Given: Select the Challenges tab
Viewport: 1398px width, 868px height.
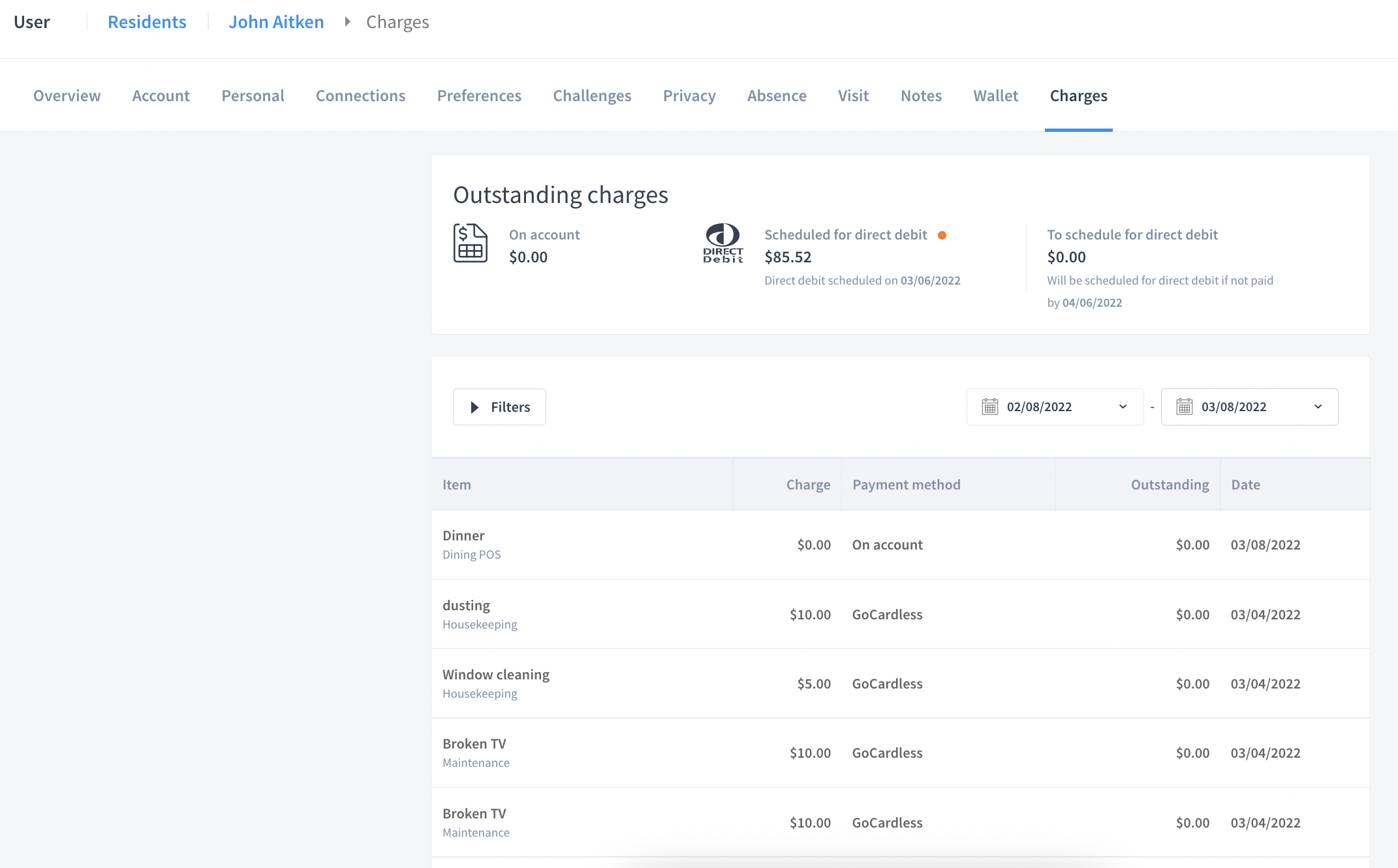Looking at the screenshot, I should 593,96.
